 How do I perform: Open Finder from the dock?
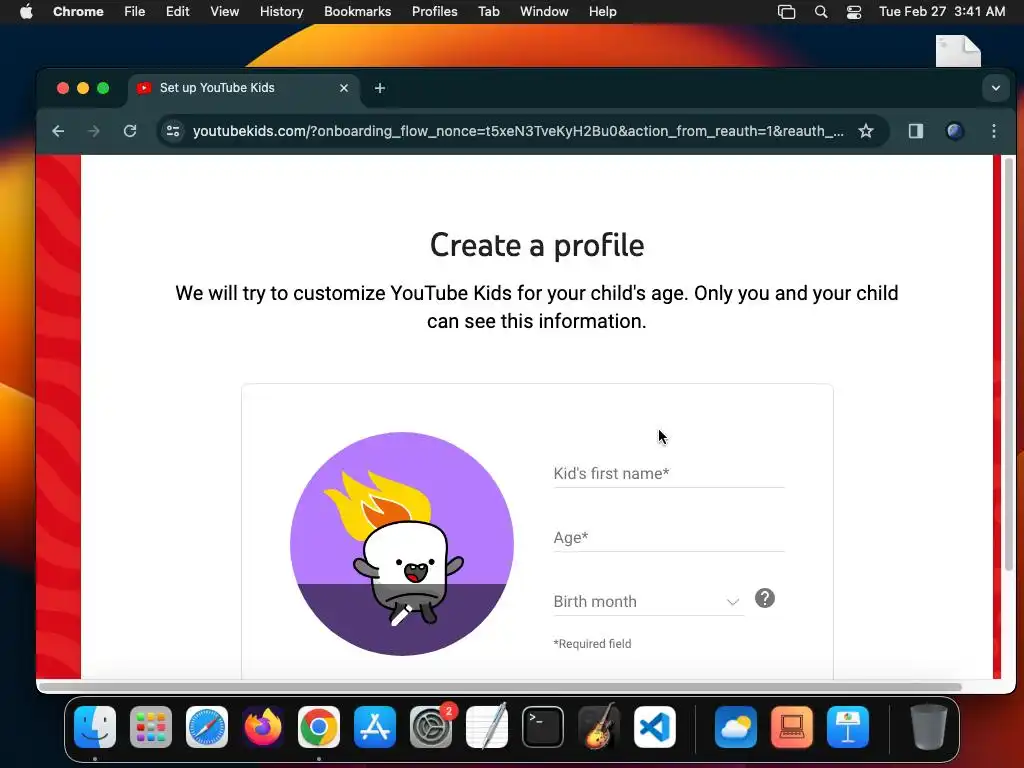pos(95,727)
